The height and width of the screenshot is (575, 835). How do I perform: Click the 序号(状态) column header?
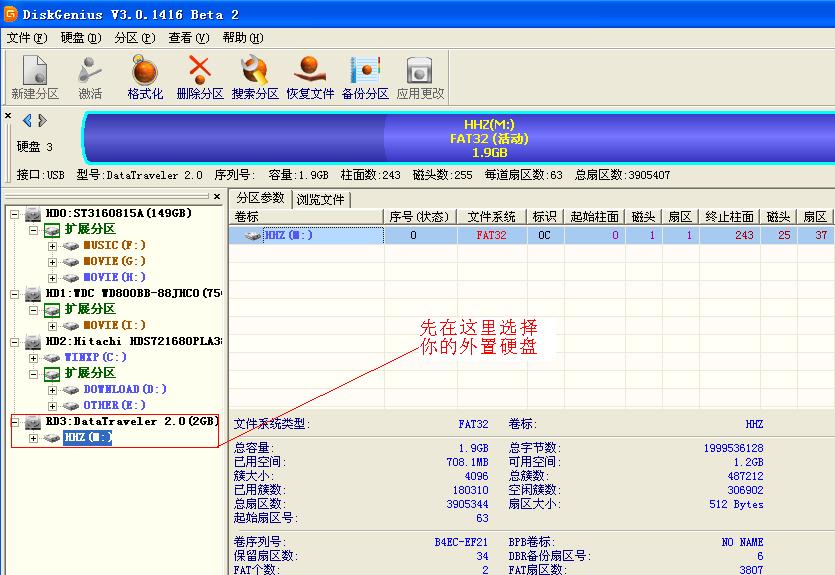click(420, 217)
